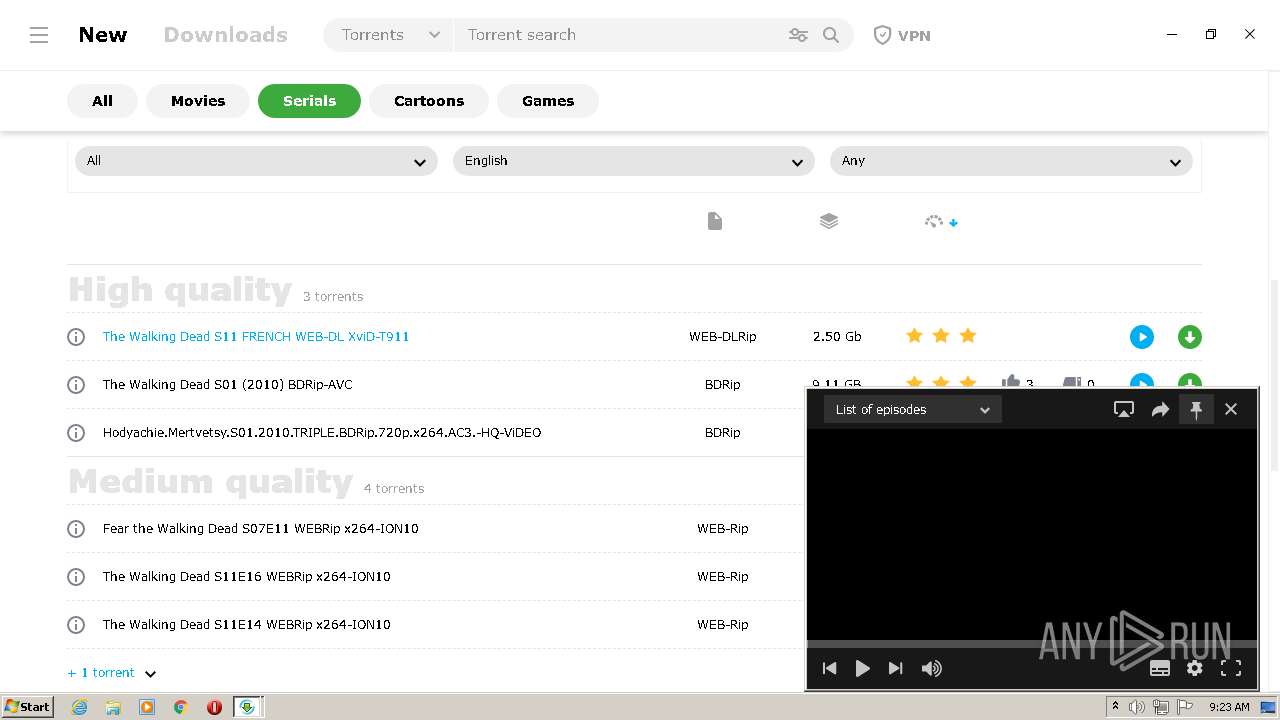Rate S11 FRENCH torrent three stars

tap(968, 336)
